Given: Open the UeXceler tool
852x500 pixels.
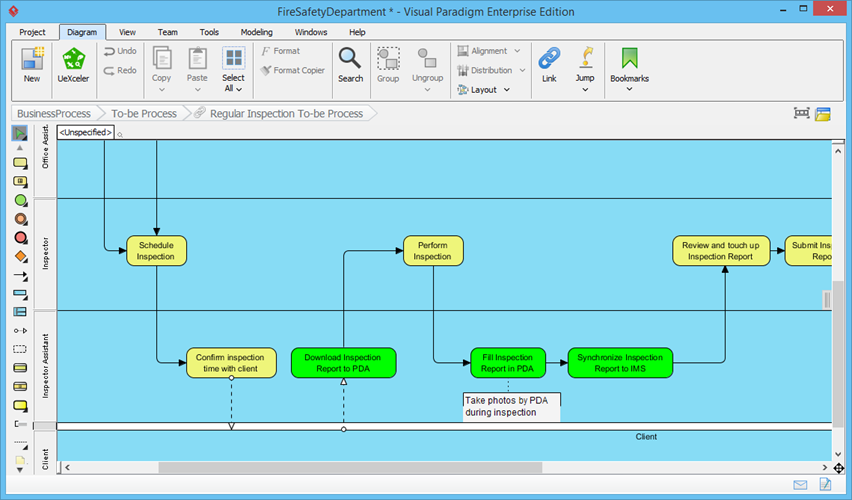Looking at the screenshot, I should click(75, 63).
